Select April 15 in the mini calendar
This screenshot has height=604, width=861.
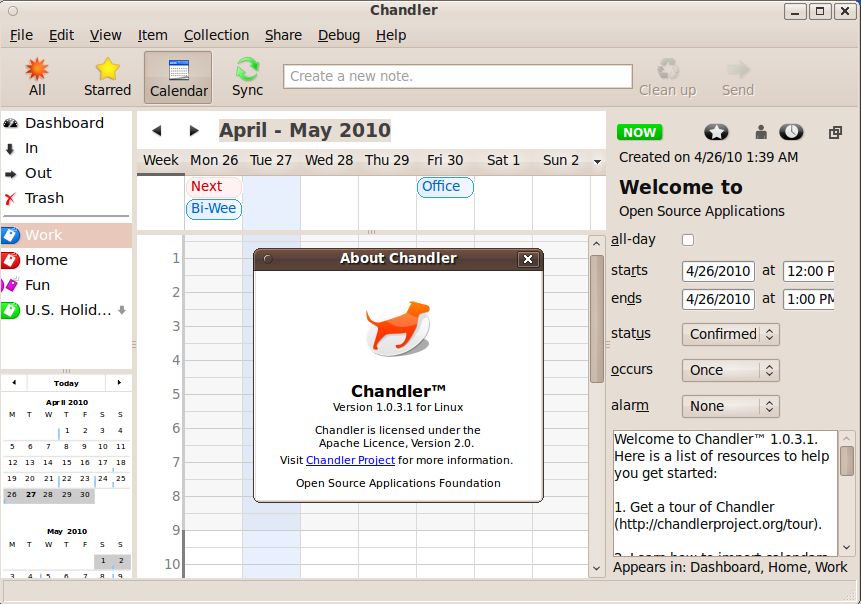pyautogui.click(x=66, y=462)
